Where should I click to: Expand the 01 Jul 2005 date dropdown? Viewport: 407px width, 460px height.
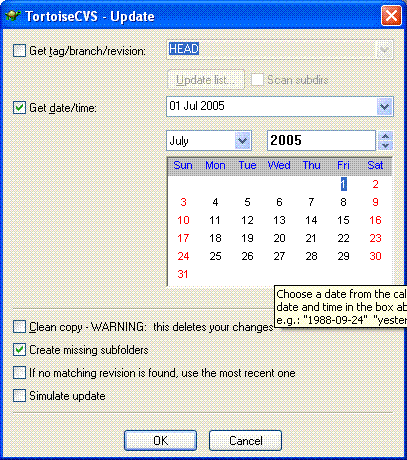pyautogui.click(x=384, y=107)
